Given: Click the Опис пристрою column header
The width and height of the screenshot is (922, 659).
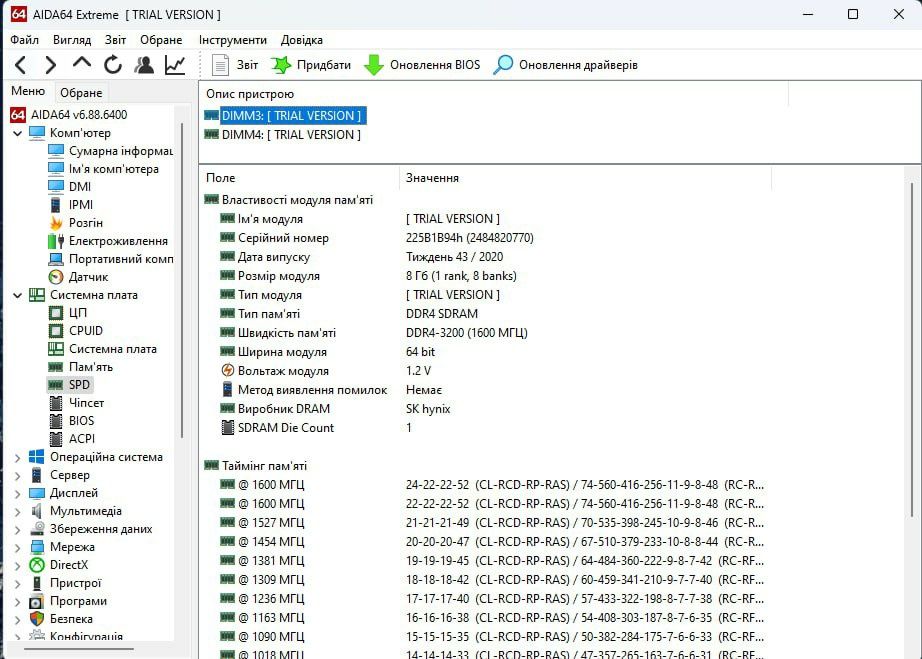Looking at the screenshot, I should coord(494,94).
